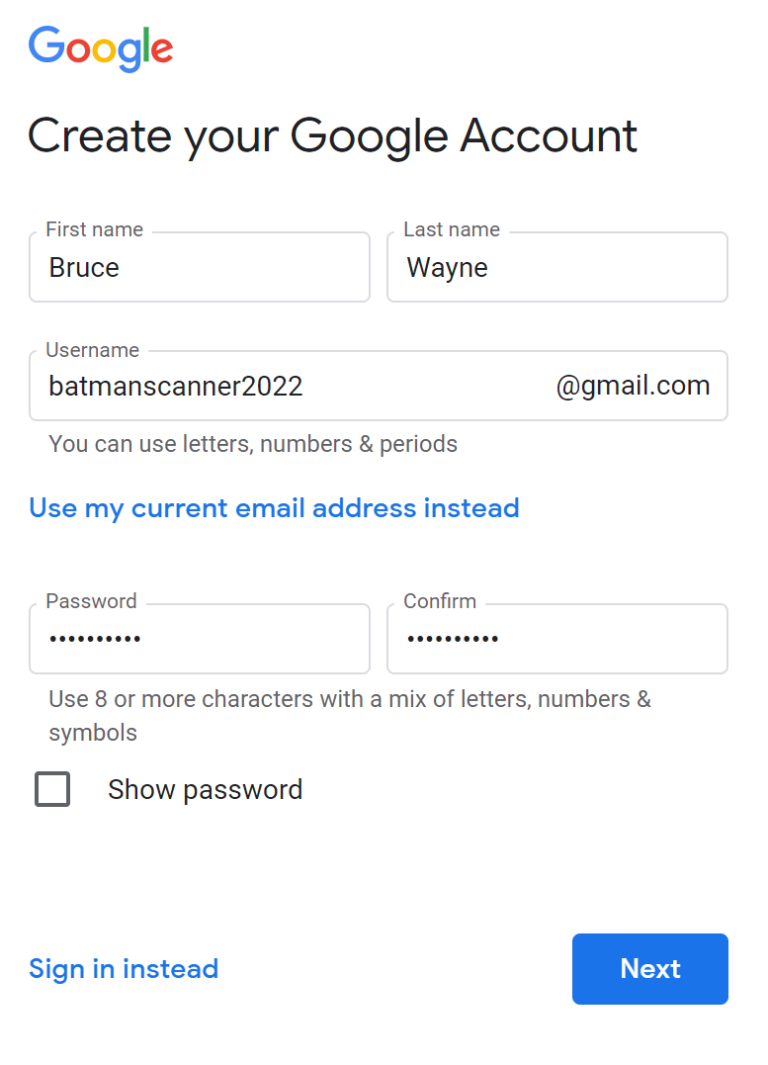Focus the Password field

pyautogui.click(x=199, y=638)
